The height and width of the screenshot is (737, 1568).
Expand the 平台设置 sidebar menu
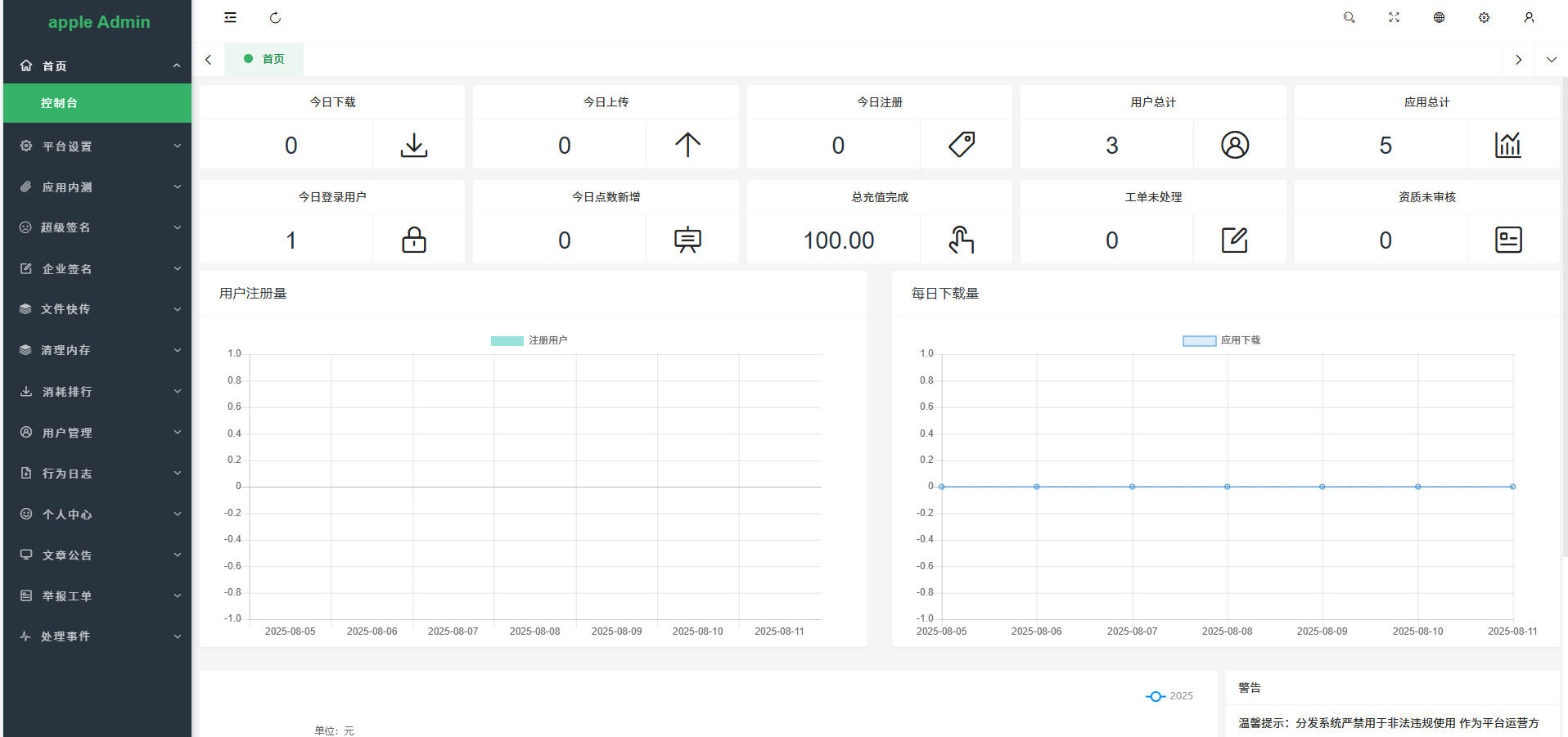(97, 146)
